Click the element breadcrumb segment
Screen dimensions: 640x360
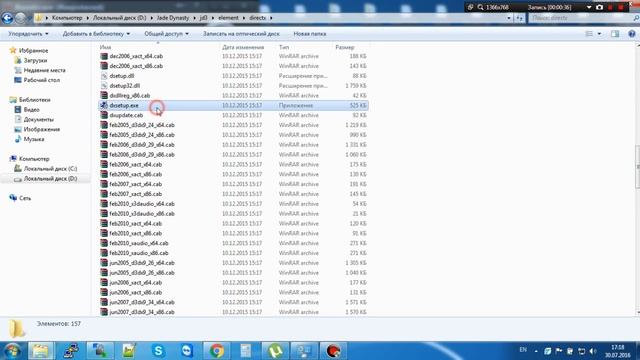coord(228,18)
